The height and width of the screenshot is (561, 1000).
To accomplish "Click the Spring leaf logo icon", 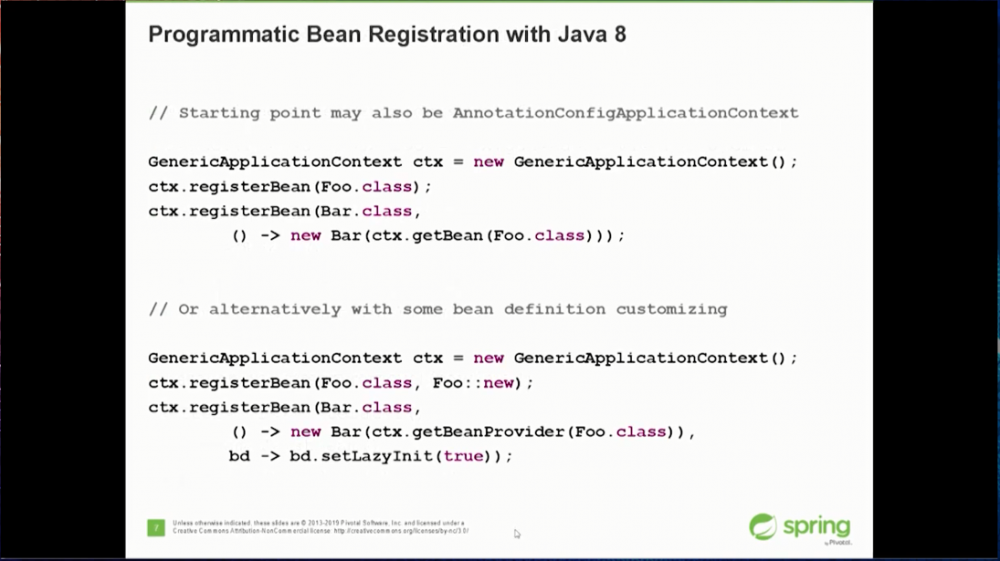I will (762, 527).
